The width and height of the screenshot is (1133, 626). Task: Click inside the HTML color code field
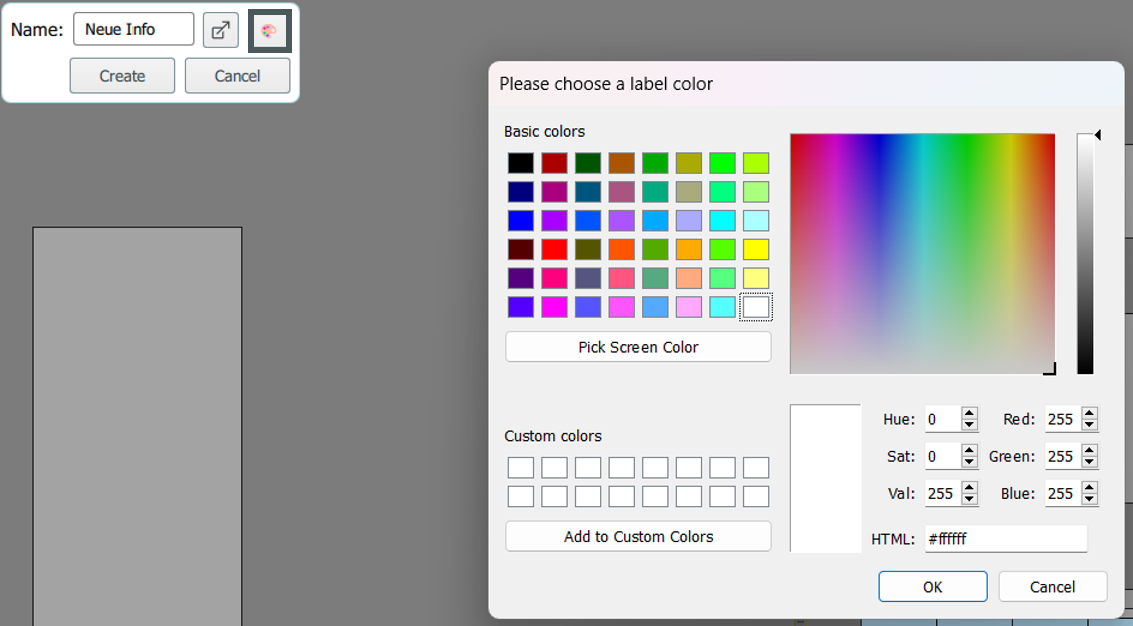pos(1005,539)
